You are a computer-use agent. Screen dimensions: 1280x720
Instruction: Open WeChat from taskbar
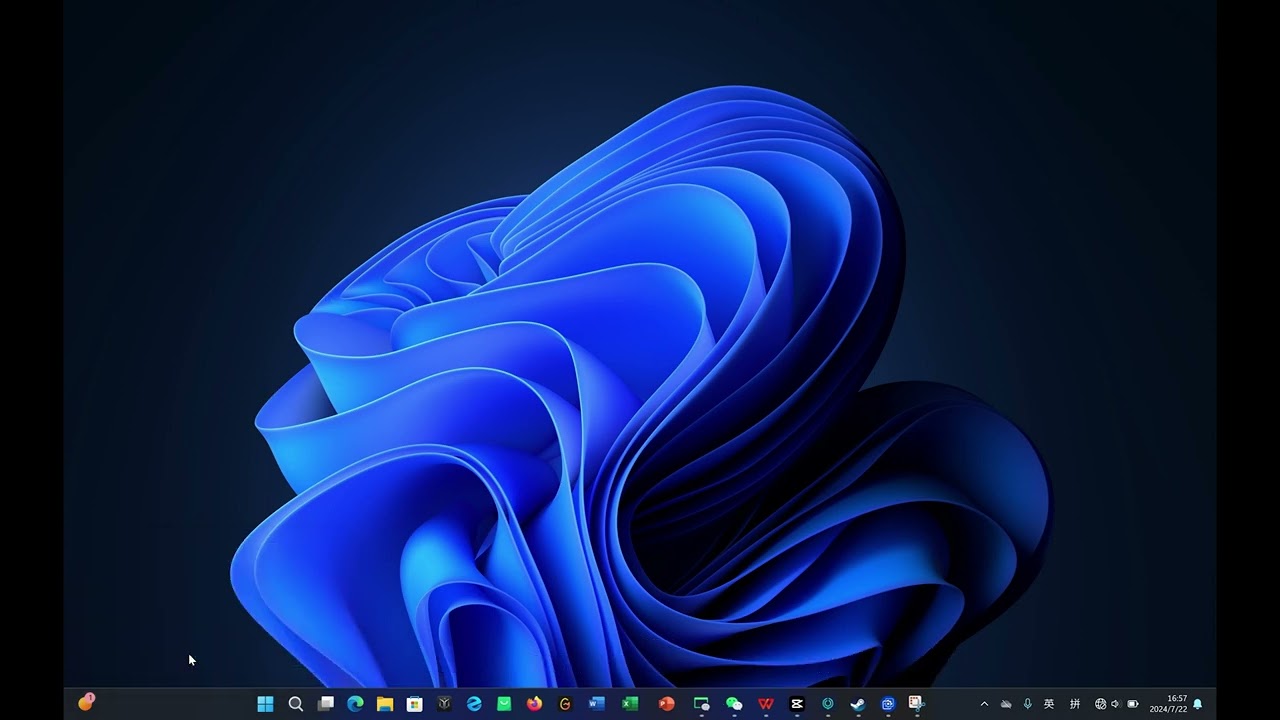pos(734,704)
